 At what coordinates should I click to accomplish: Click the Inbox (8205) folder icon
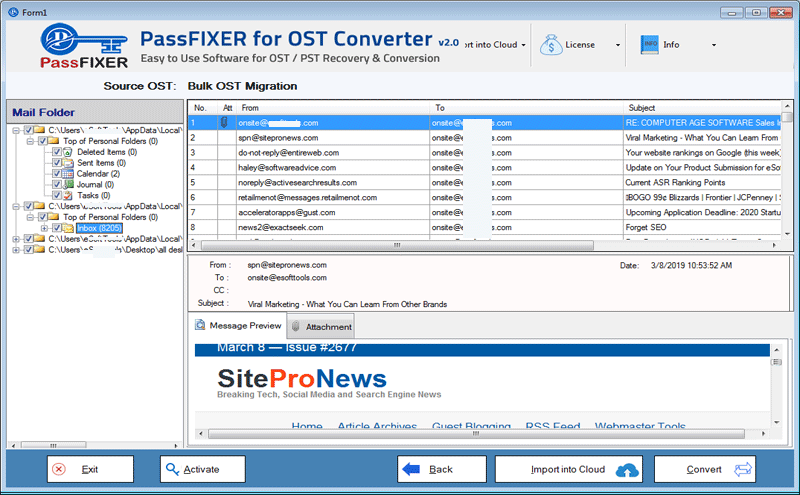coord(68,228)
